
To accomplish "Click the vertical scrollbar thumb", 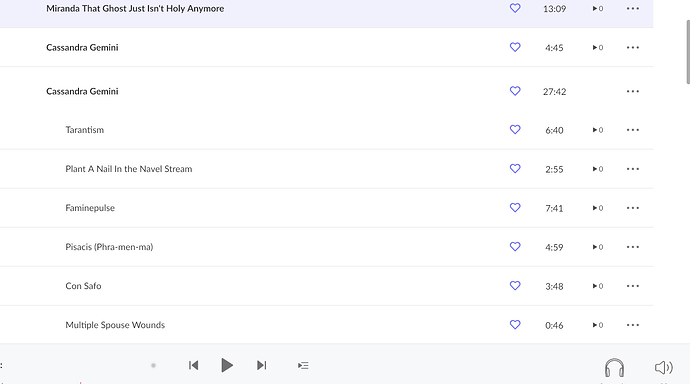I will click(688, 52).
